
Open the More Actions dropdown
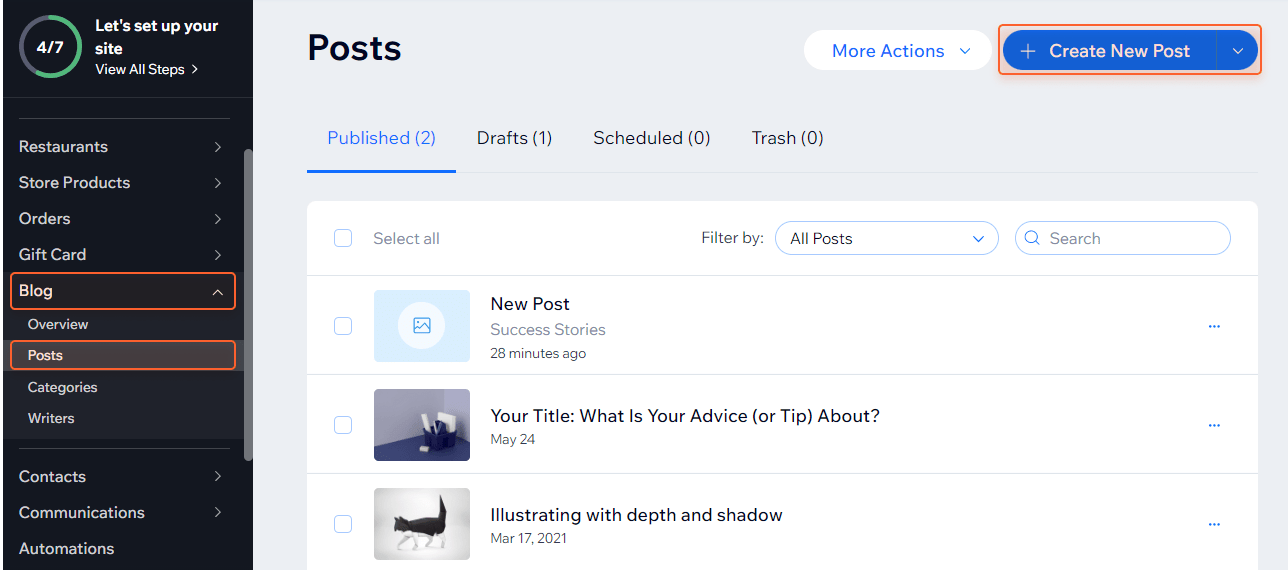coord(897,51)
